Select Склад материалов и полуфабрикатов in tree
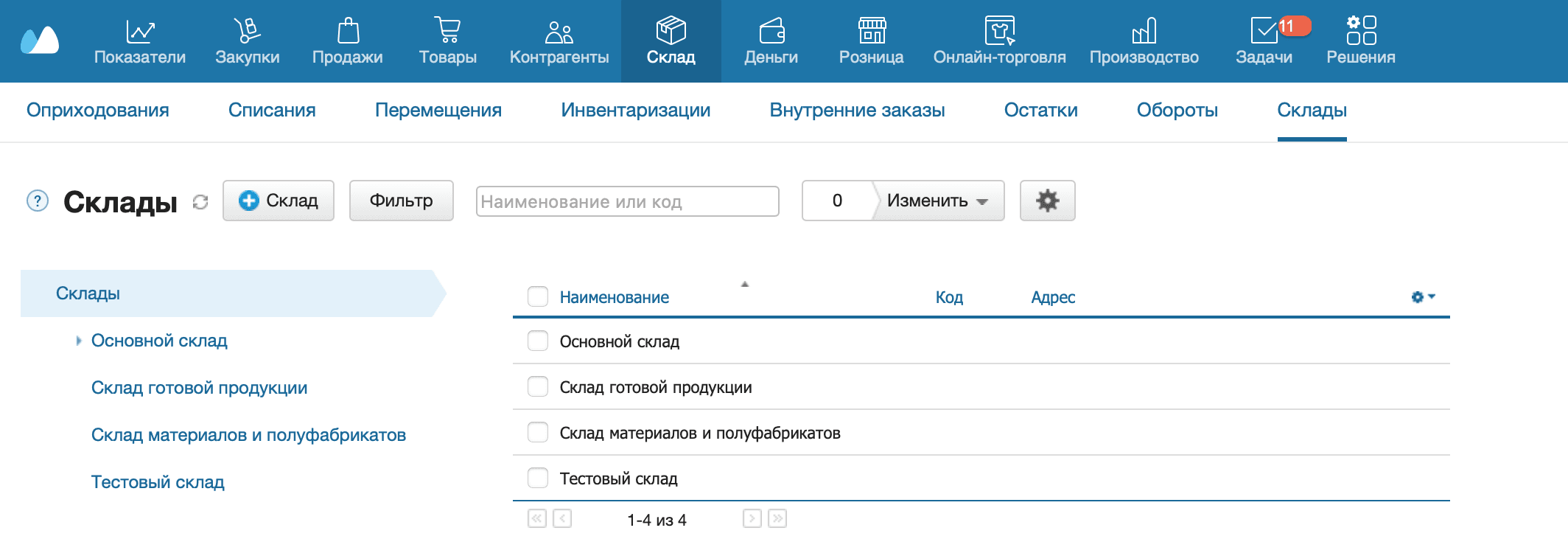1568x553 pixels. [x=249, y=435]
